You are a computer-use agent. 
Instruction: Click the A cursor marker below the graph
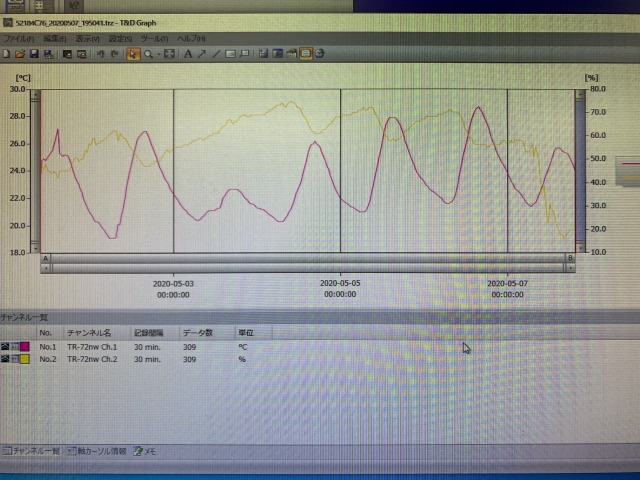click(46, 258)
